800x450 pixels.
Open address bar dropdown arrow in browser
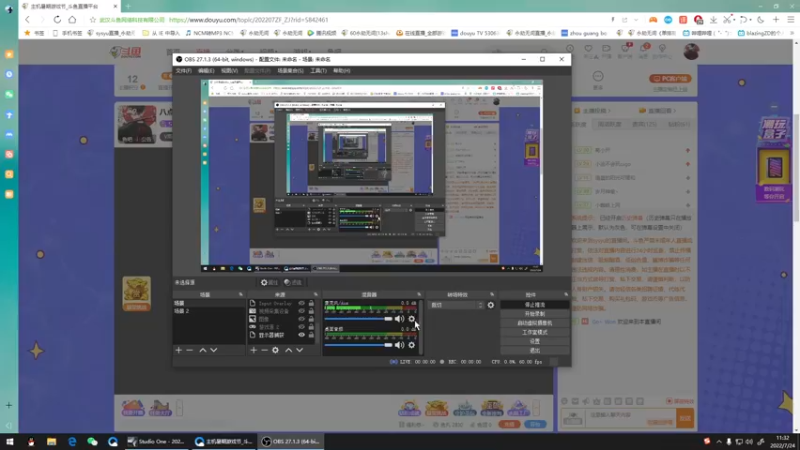click(636, 20)
